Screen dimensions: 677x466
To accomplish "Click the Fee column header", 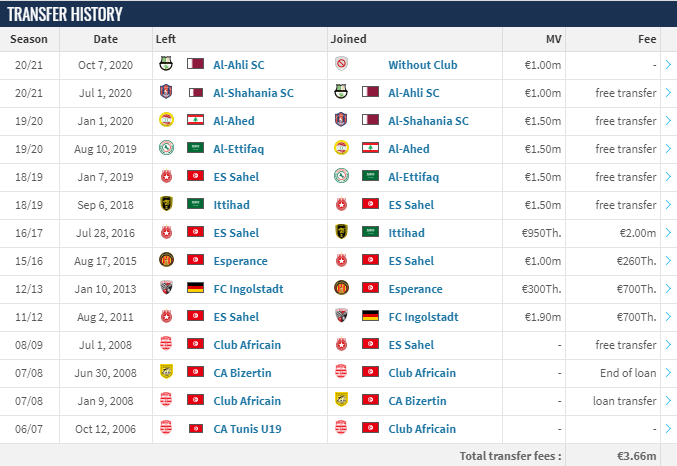I will (x=647, y=39).
